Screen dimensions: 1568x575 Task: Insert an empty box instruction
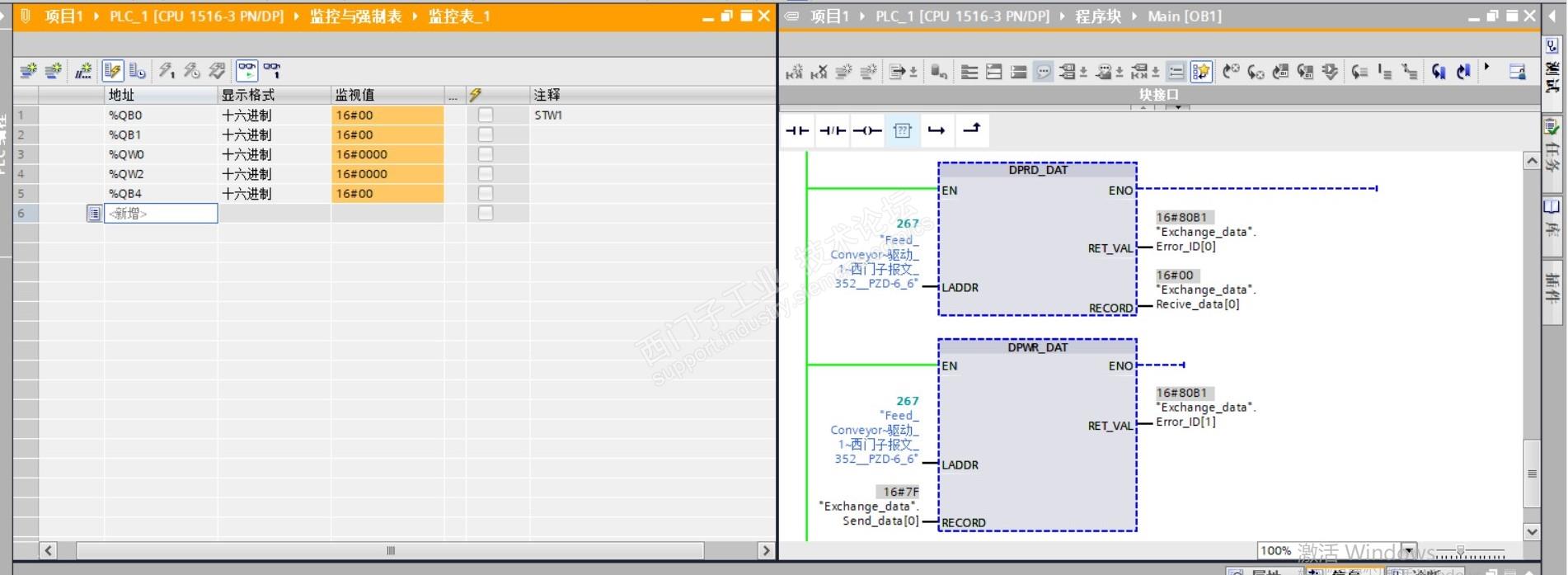[903, 130]
